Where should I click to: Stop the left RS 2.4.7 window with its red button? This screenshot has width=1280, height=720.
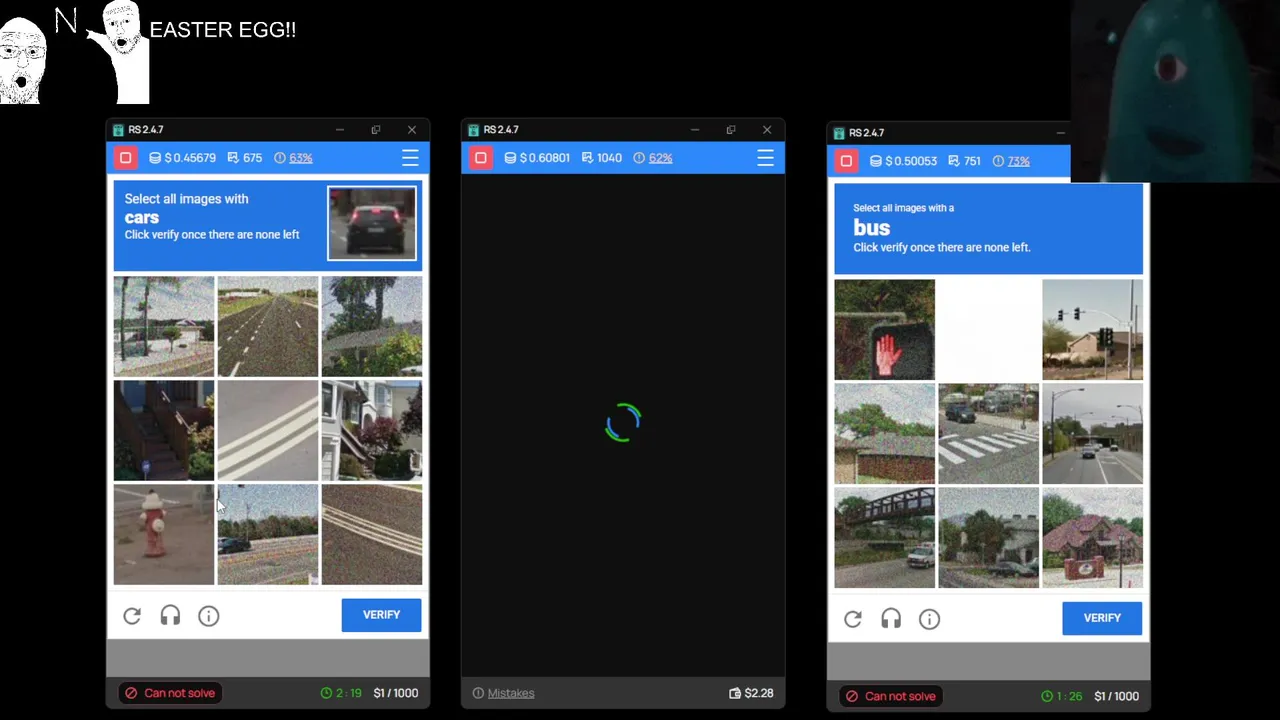pyautogui.click(x=125, y=158)
